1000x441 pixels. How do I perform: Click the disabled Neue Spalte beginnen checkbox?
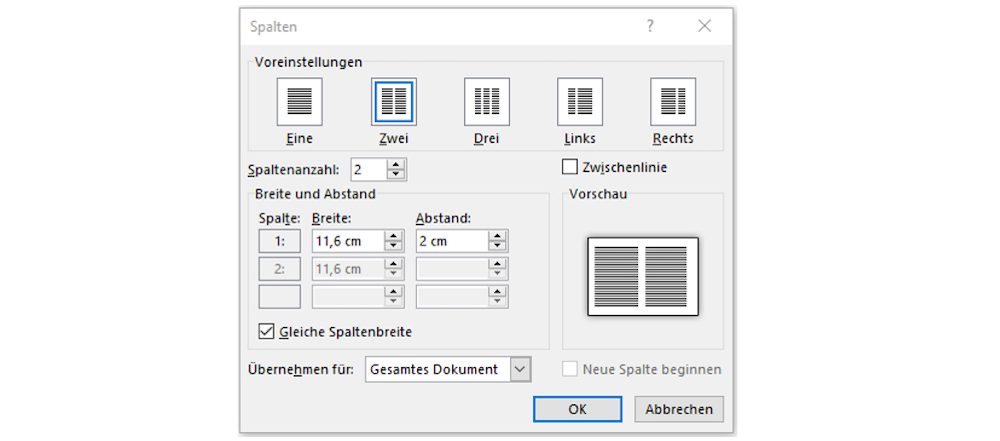click(x=570, y=369)
